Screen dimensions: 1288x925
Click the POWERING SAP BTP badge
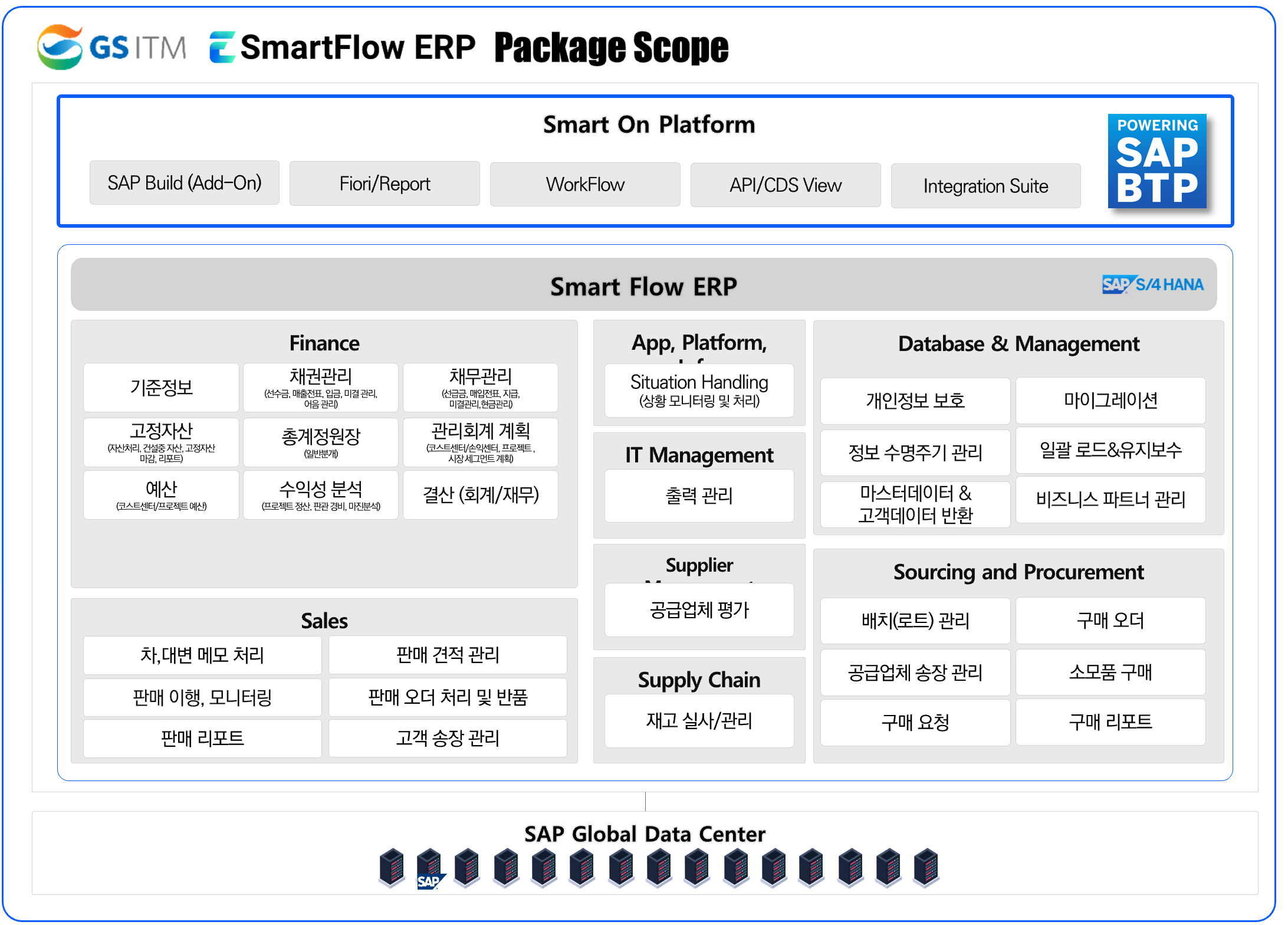[x=1158, y=162]
